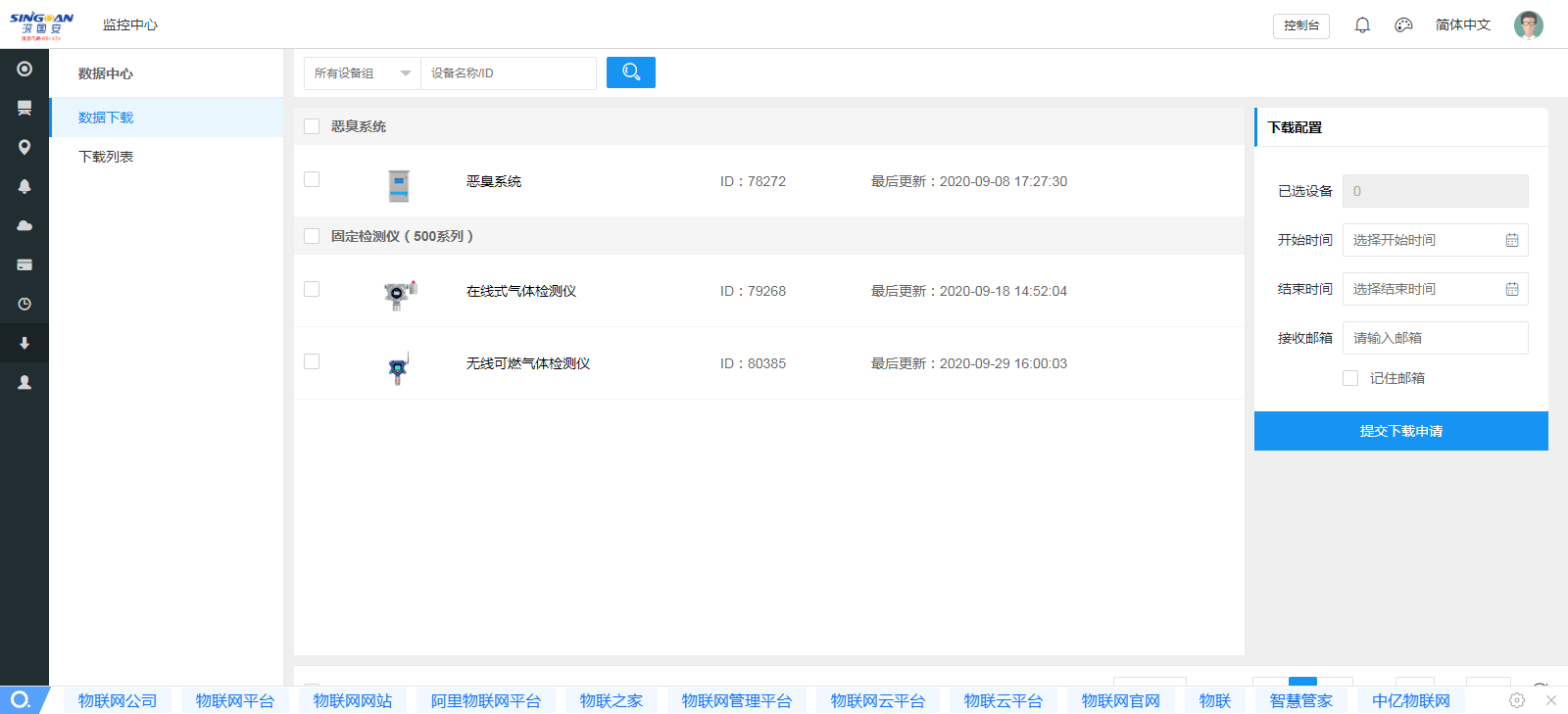Open the notification bell in header
1568x714 pixels.
click(1362, 25)
